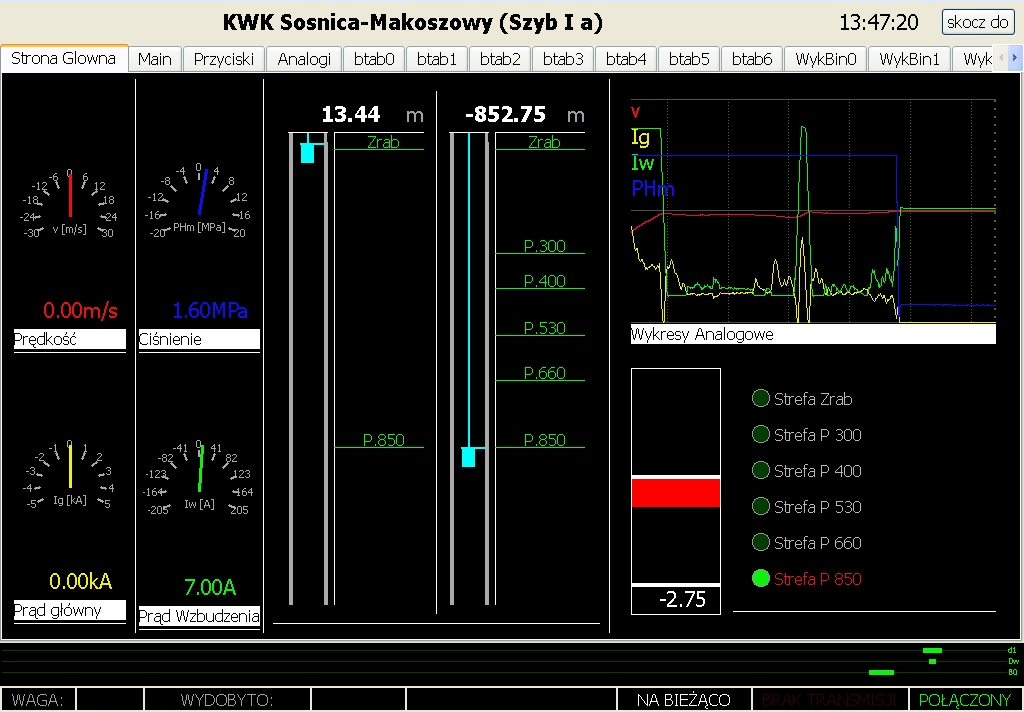Click the BRAK TRANSMISJI status cell

(x=829, y=700)
